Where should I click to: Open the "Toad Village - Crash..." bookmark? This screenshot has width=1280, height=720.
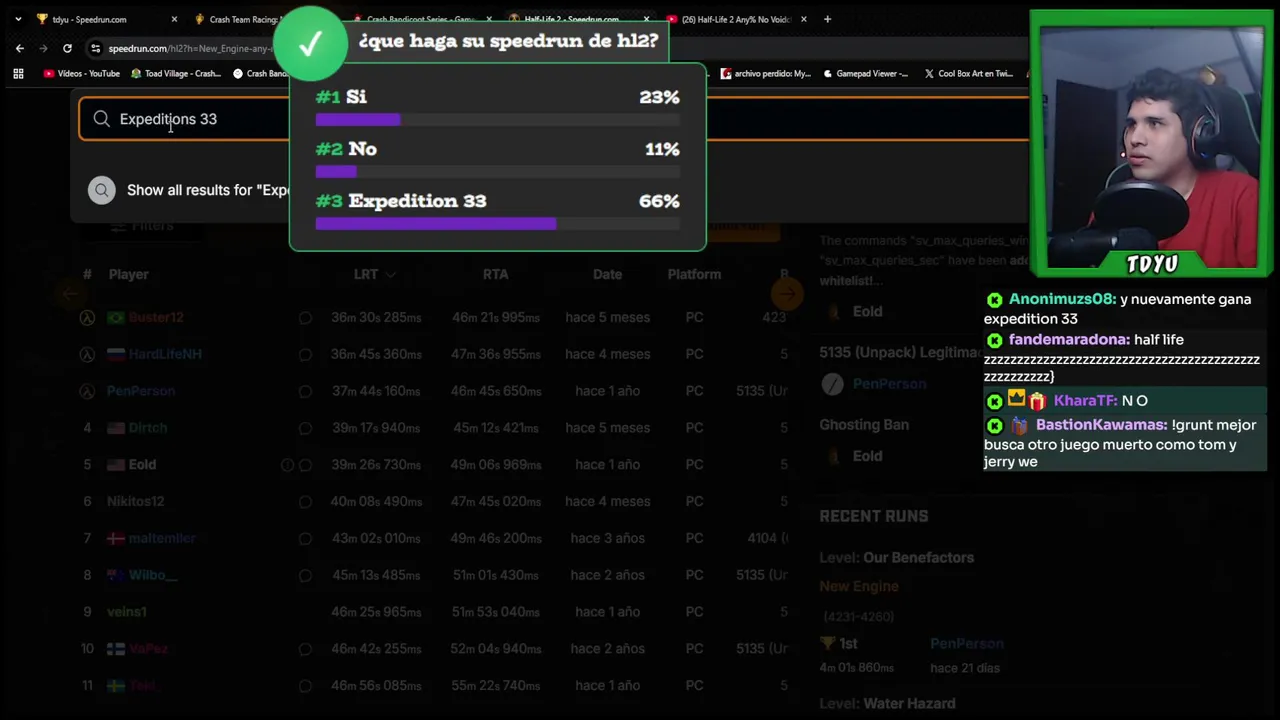[176, 73]
